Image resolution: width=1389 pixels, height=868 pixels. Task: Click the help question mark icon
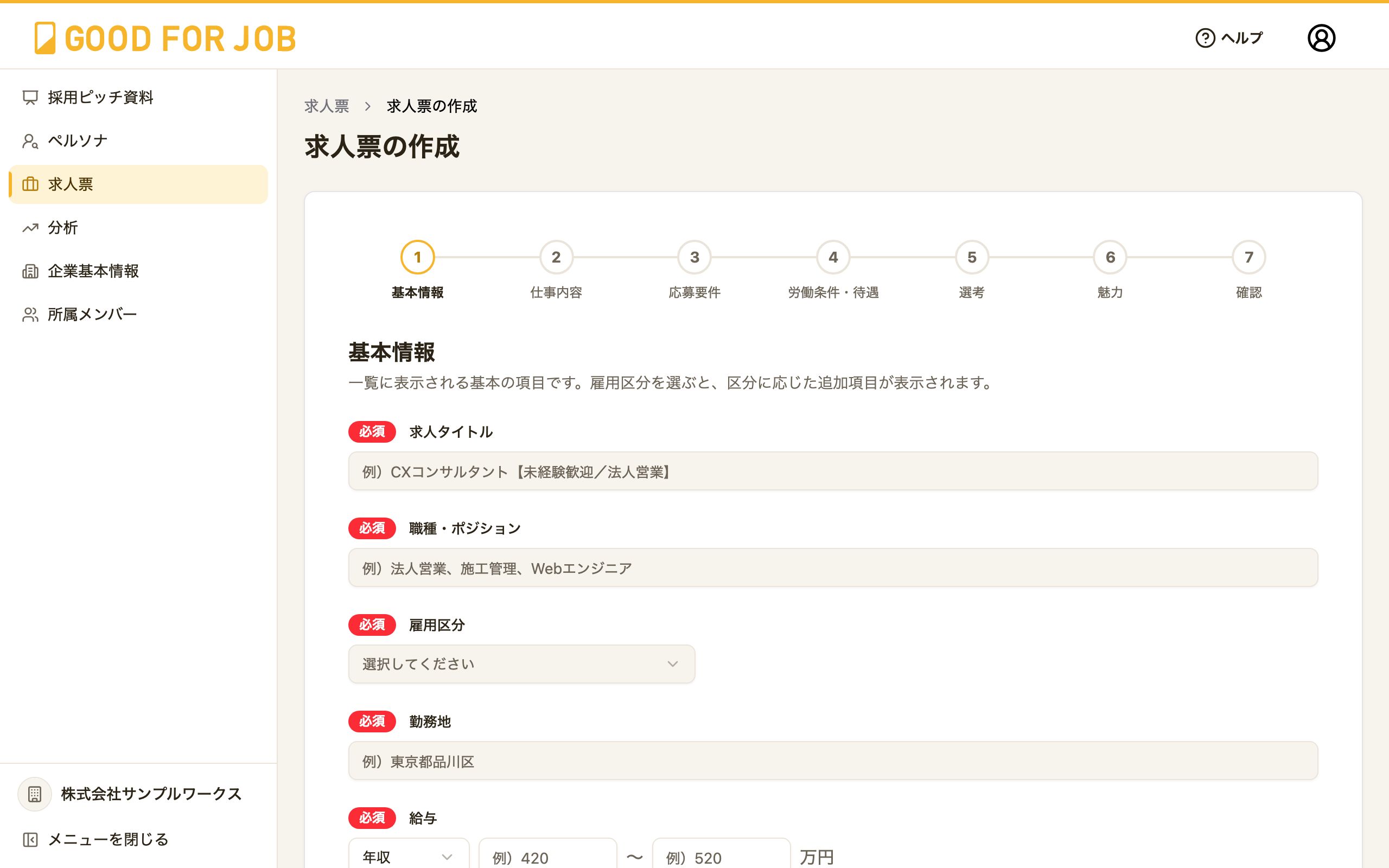(1205, 38)
